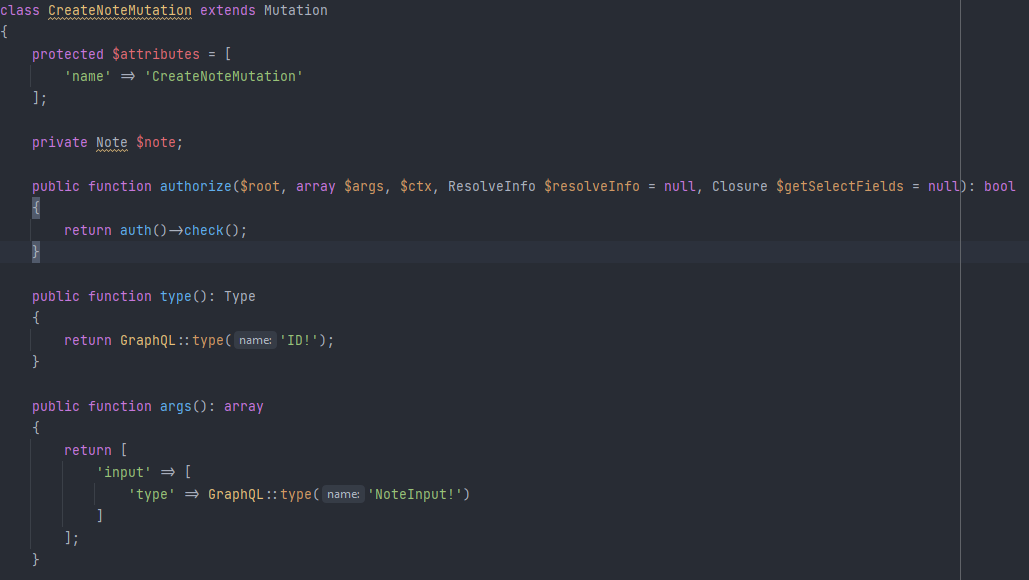Click the type method name in its declaration
The width and height of the screenshot is (1029, 580).
176,297
